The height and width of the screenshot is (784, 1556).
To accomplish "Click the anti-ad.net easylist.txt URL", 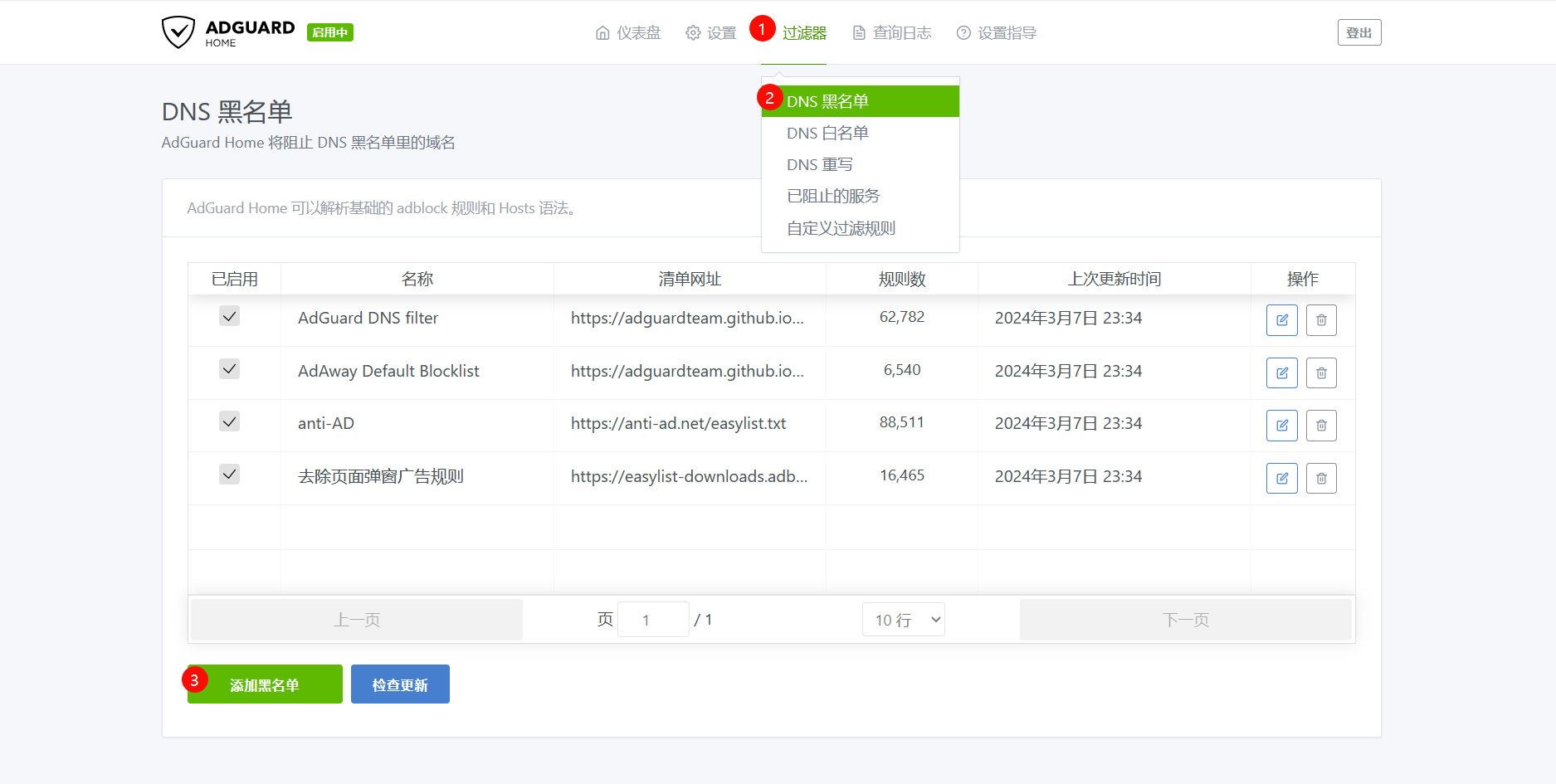I will [x=679, y=423].
